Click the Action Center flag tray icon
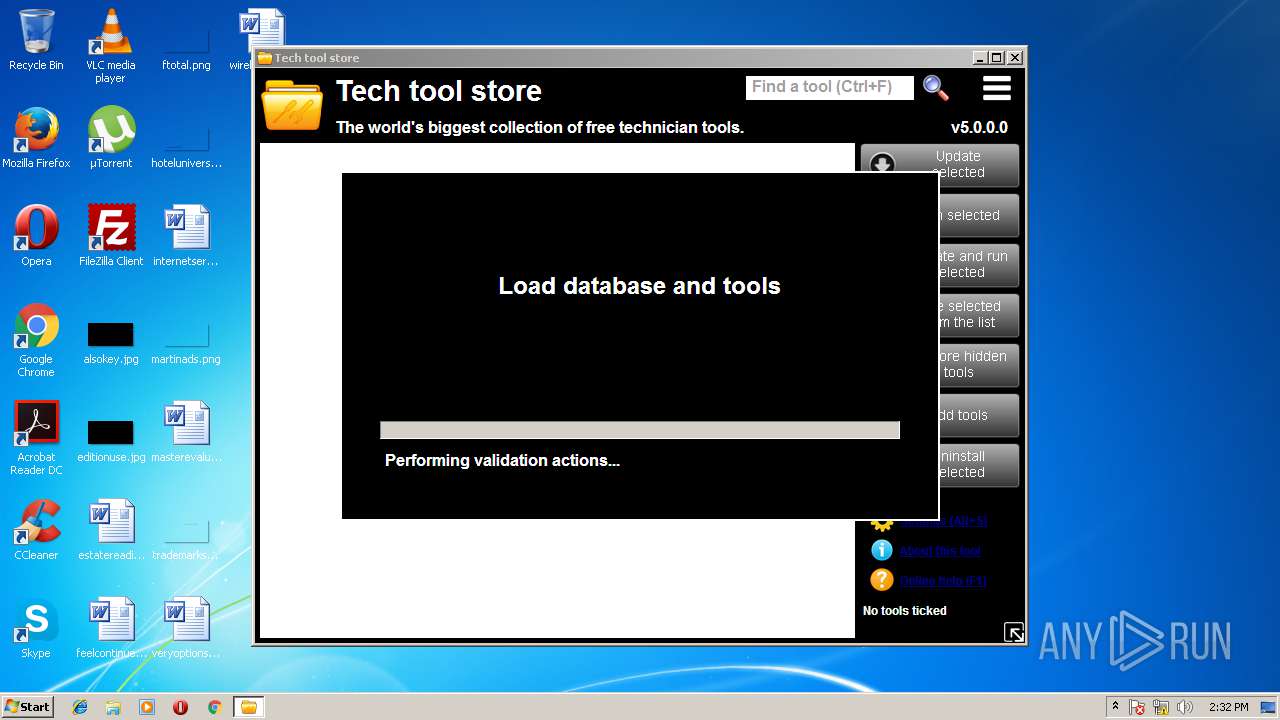The width and height of the screenshot is (1280, 720). tap(1137, 707)
